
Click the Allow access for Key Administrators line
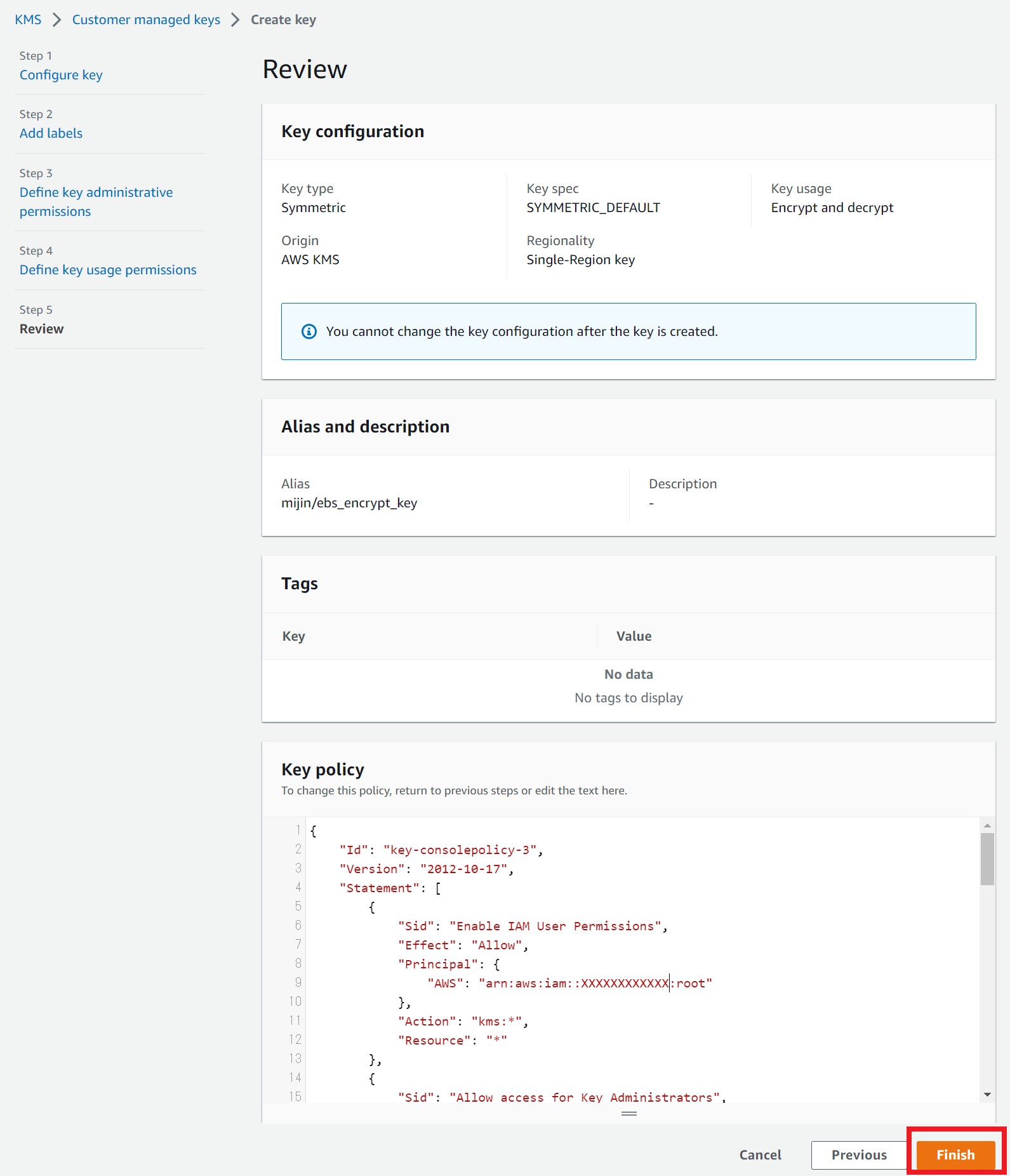coord(562,1097)
